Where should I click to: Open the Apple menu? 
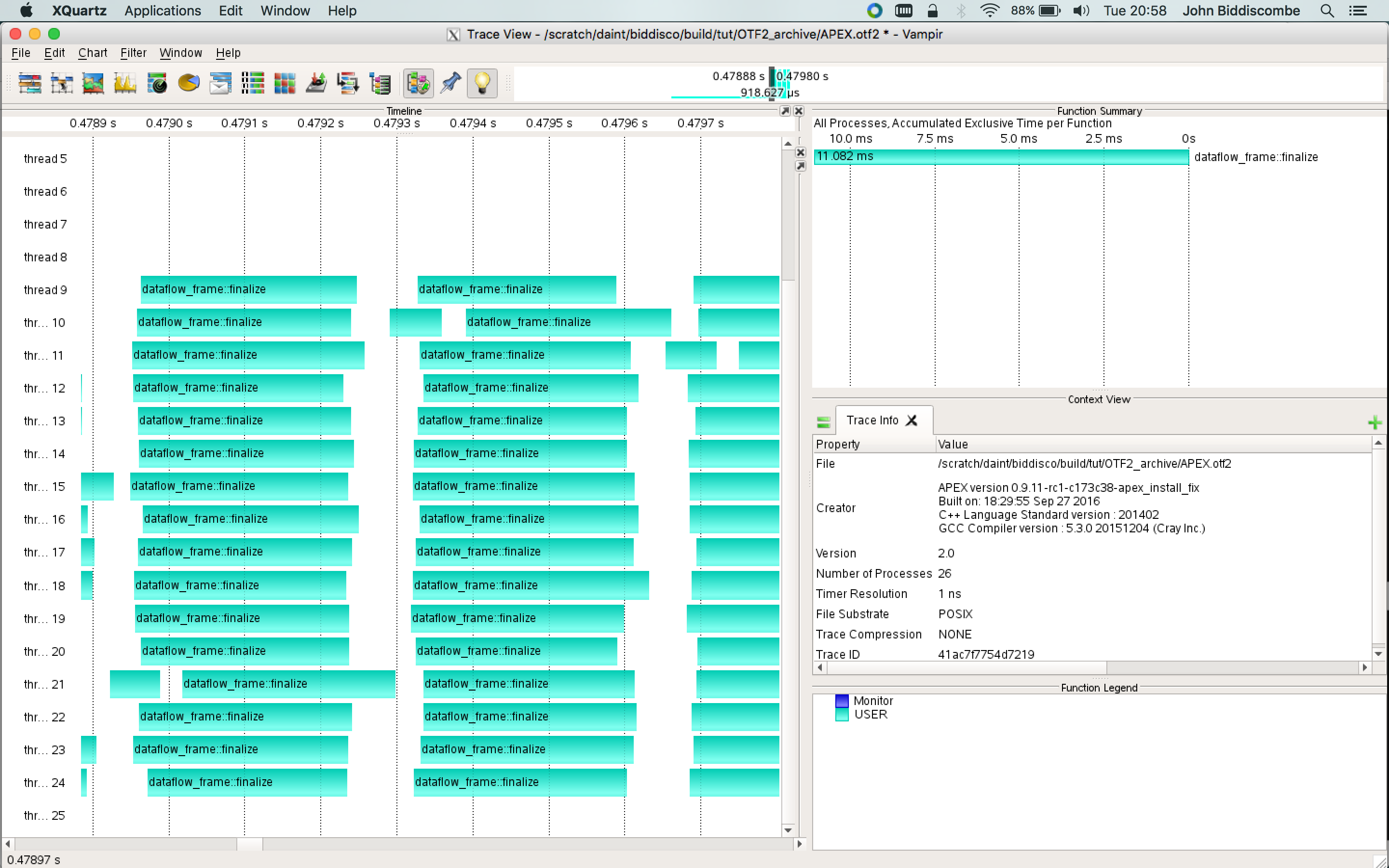coord(27,10)
